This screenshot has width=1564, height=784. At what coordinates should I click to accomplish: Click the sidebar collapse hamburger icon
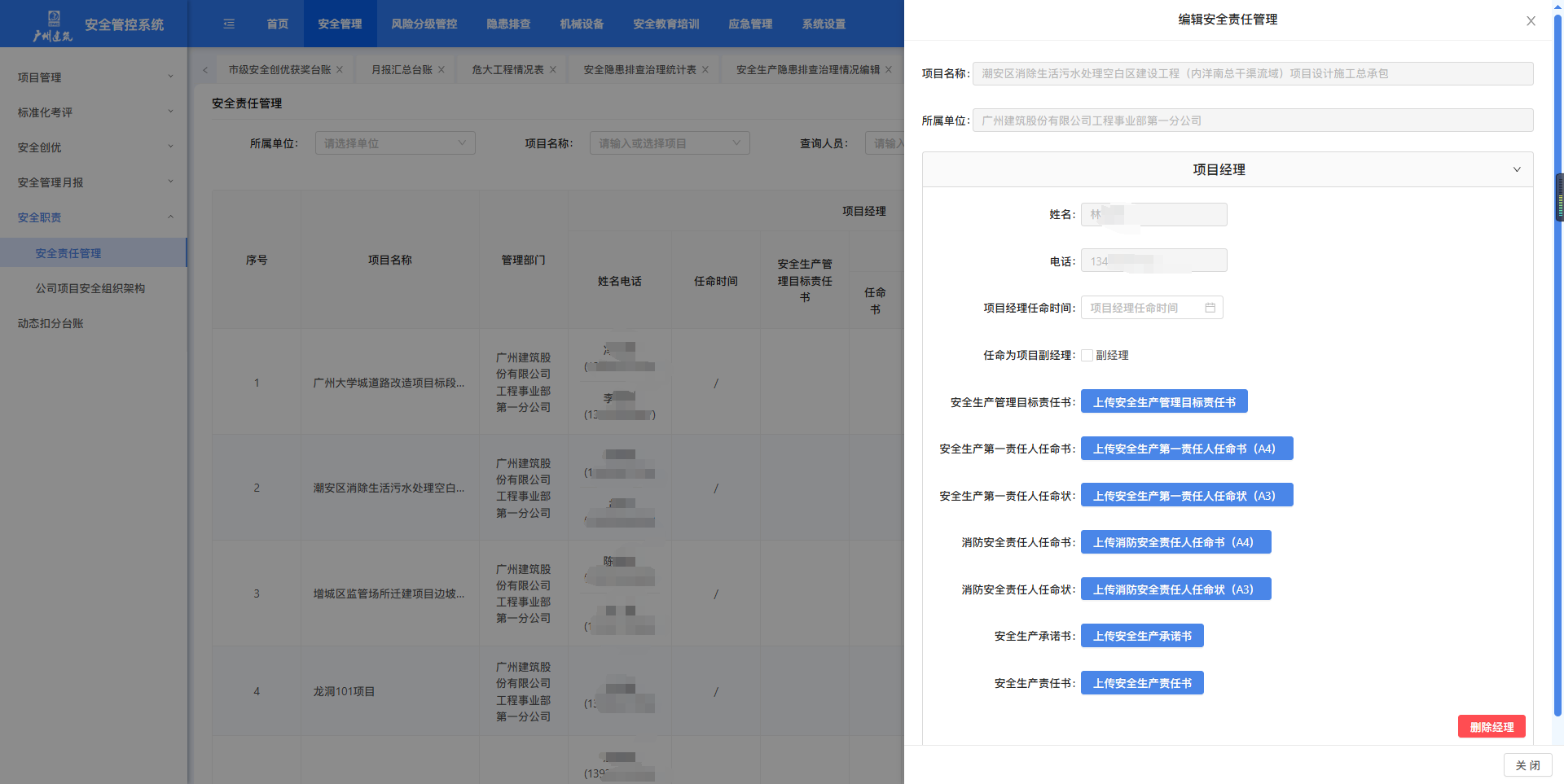[229, 24]
